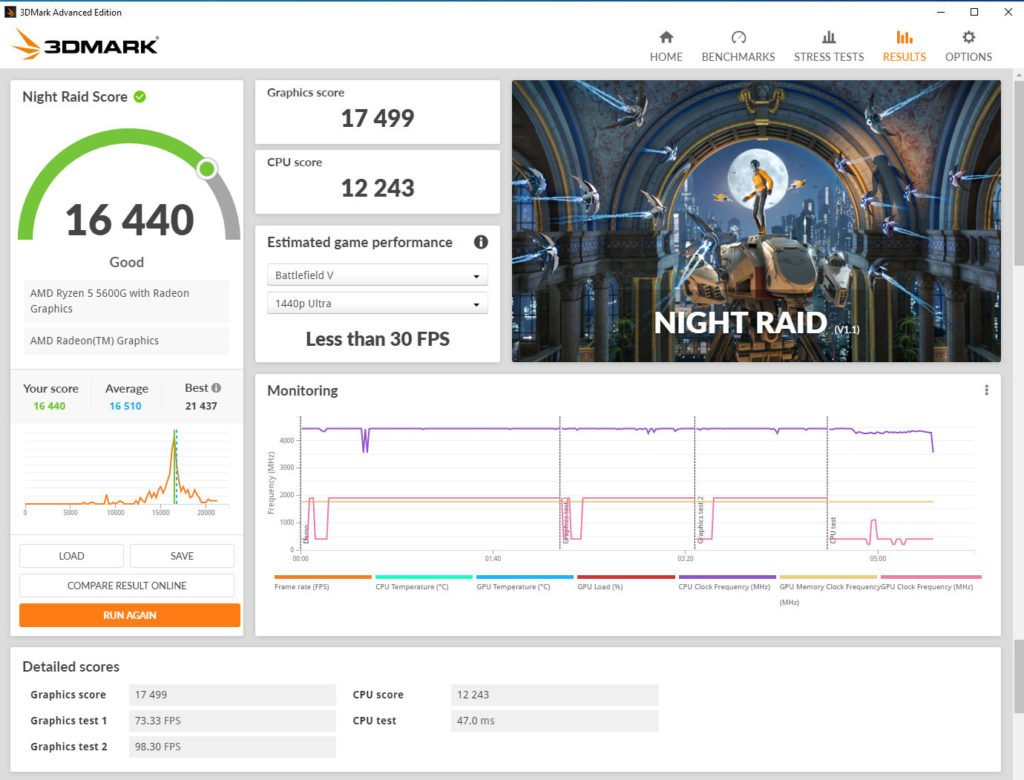Click the Night Raid preview image
The width and height of the screenshot is (1024, 780).
click(756, 221)
